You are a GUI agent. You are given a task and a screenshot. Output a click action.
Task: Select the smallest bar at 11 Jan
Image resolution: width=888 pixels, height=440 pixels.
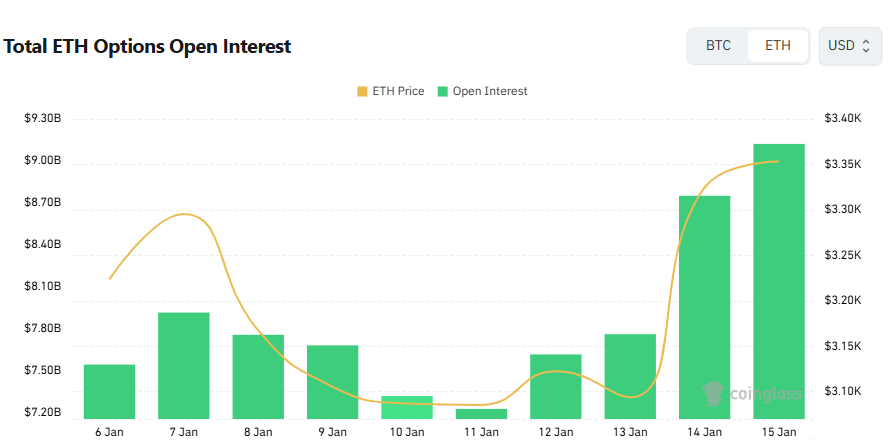point(481,413)
